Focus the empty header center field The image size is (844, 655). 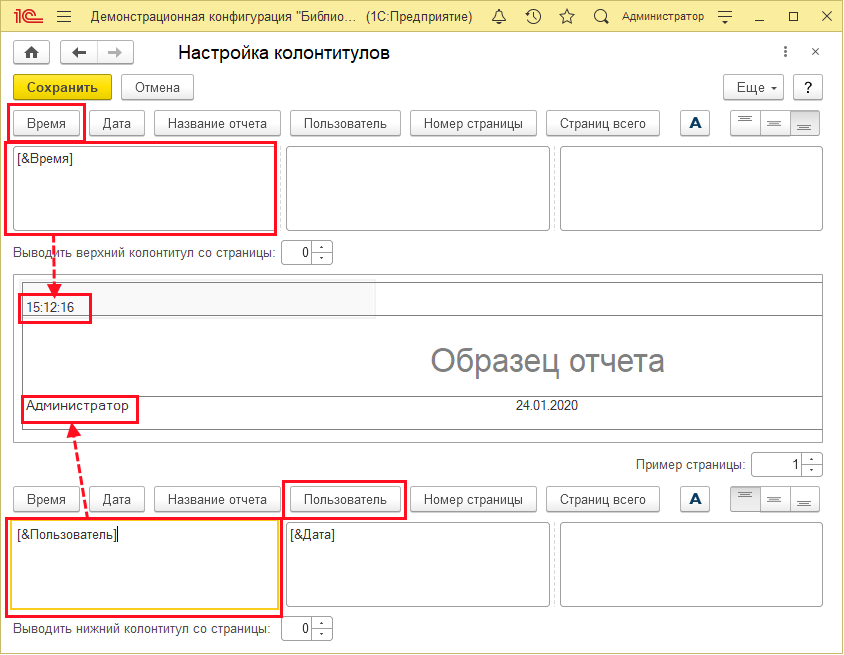418,188
